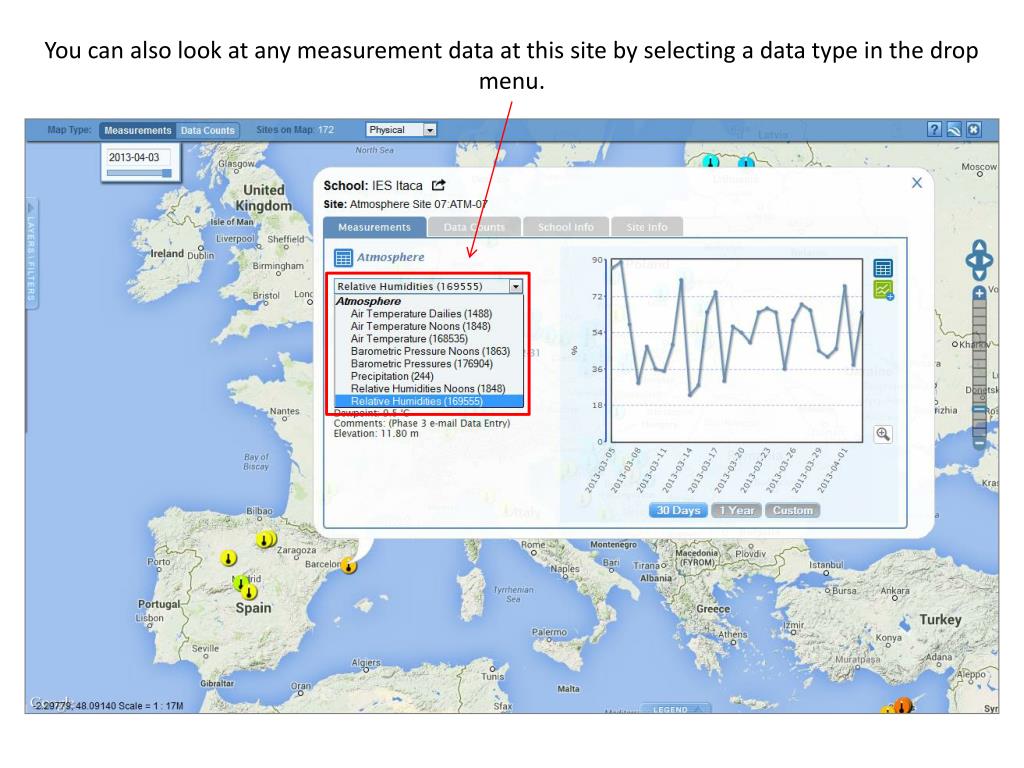Click the 2013-04-03 date field
The image size is (1024, 768).
[x=138, y=157]
